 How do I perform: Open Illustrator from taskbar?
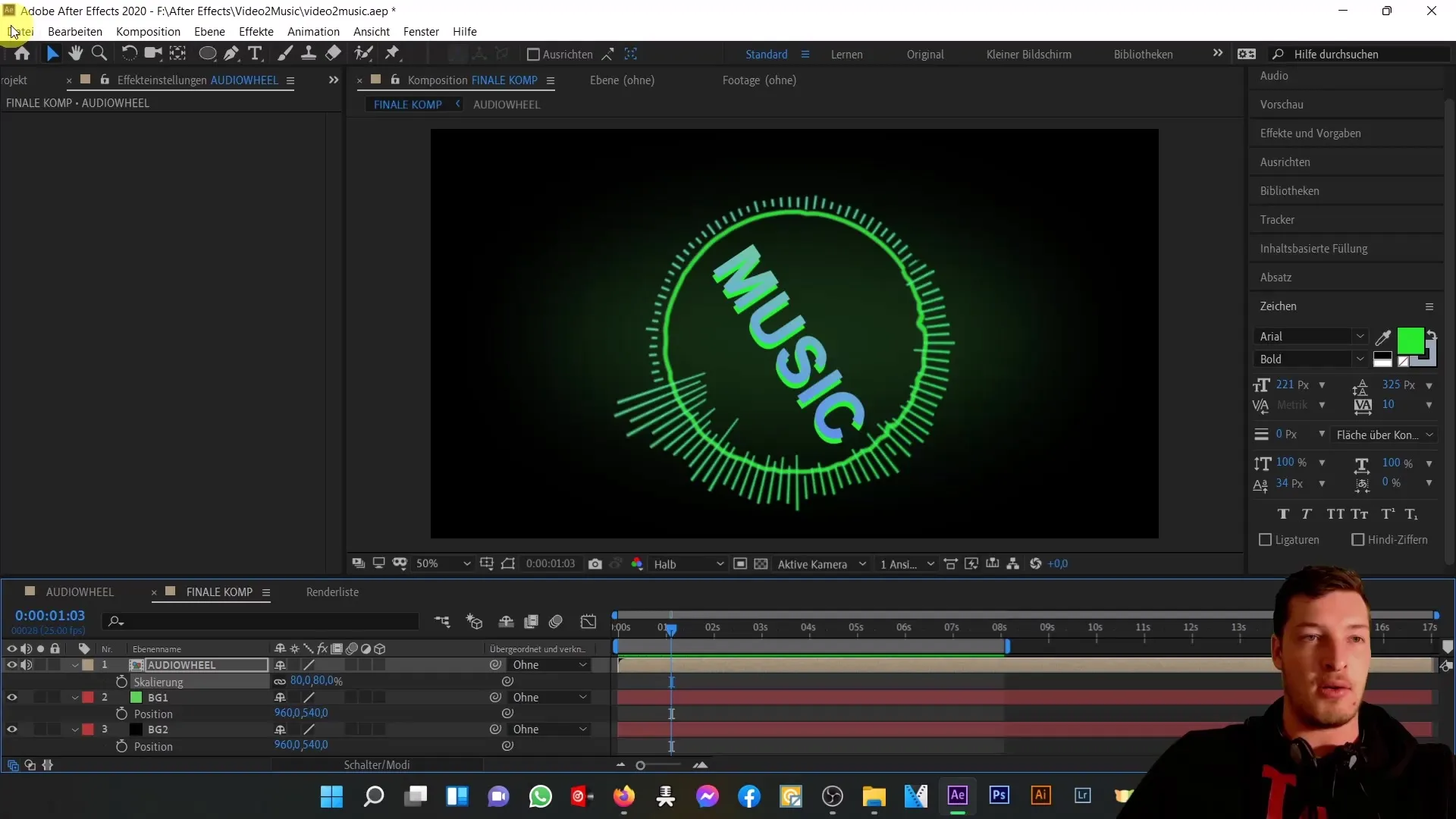coord(1041,795)
